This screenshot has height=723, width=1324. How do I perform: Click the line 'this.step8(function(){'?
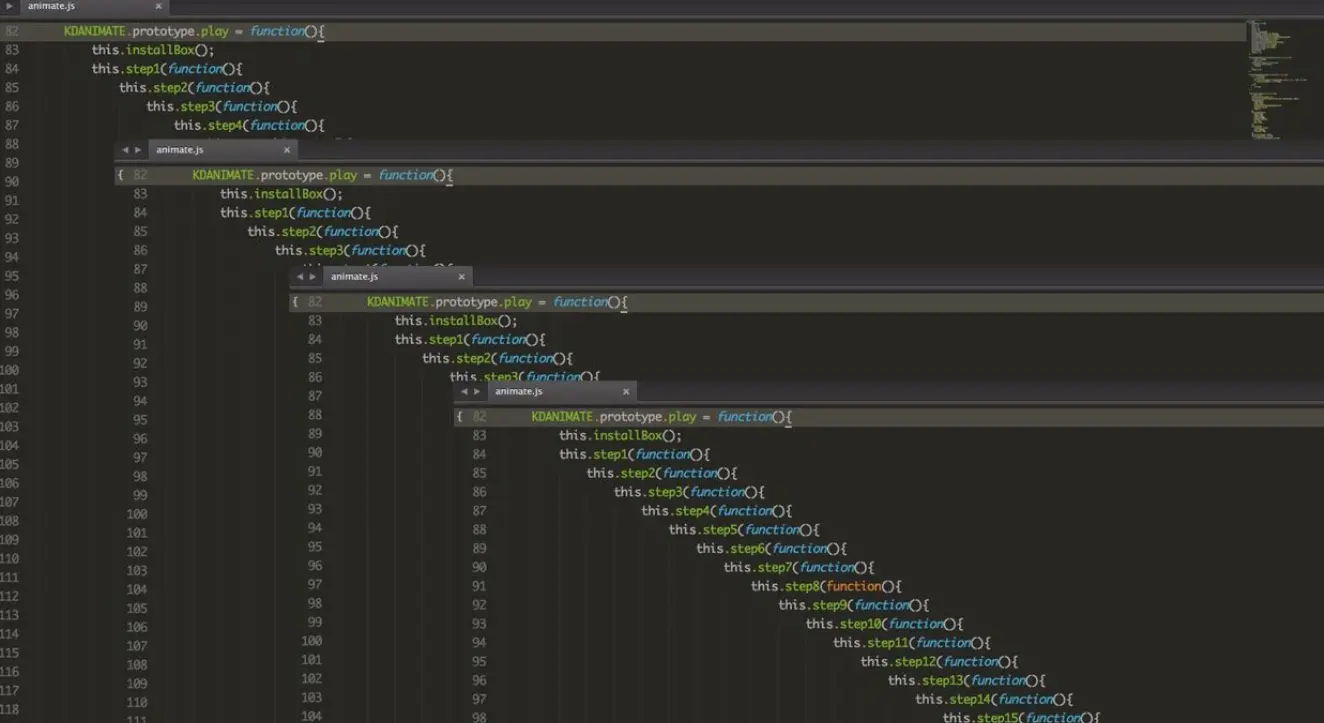826,586
